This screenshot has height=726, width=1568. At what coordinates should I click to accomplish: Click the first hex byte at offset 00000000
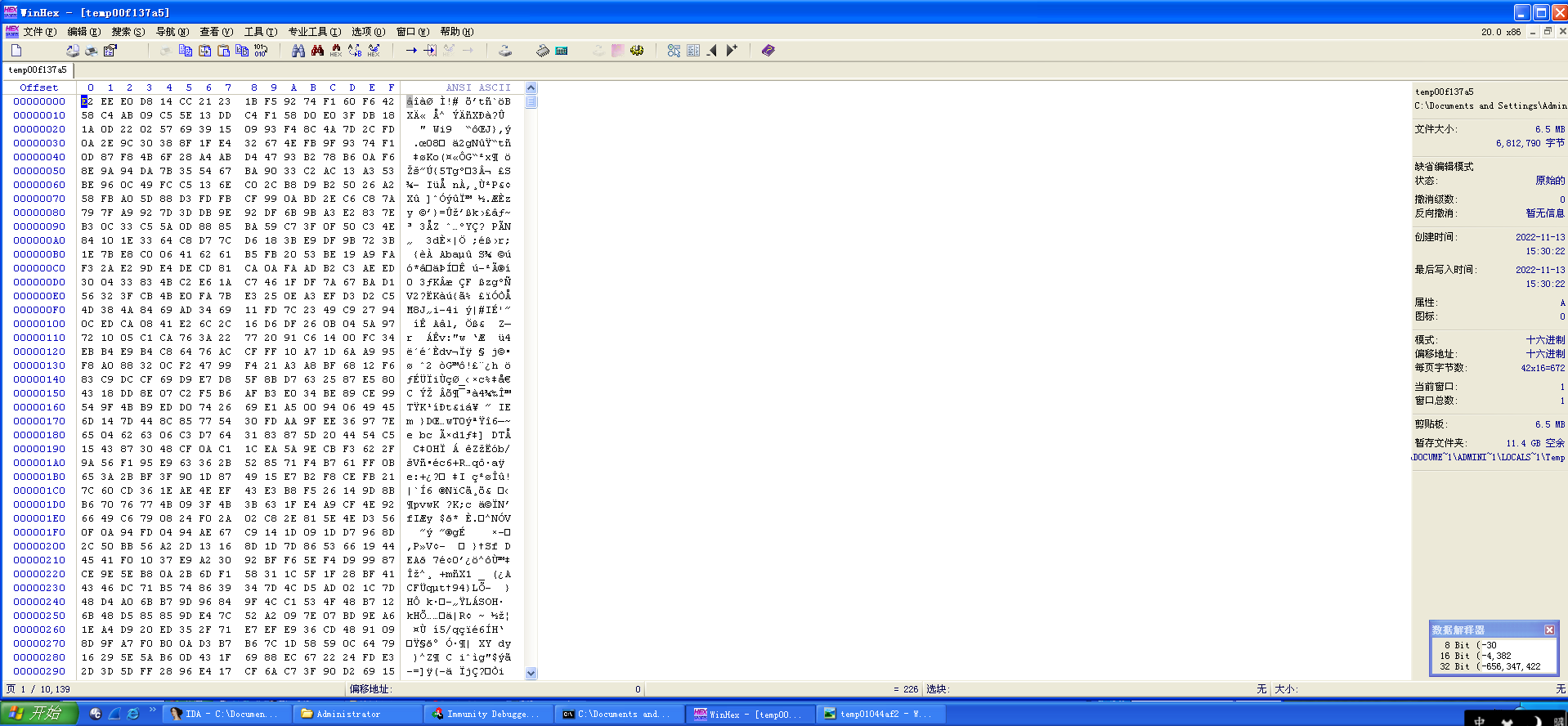pos(87,101)
